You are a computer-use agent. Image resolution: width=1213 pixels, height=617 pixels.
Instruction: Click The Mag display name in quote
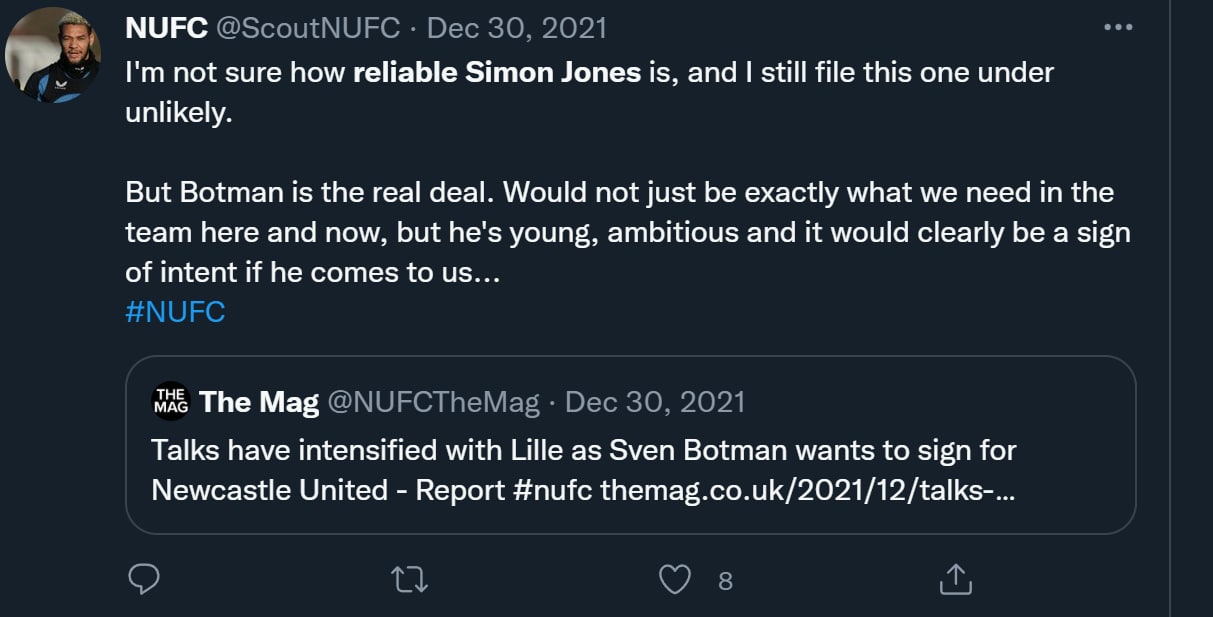click(x=259, y=402)
